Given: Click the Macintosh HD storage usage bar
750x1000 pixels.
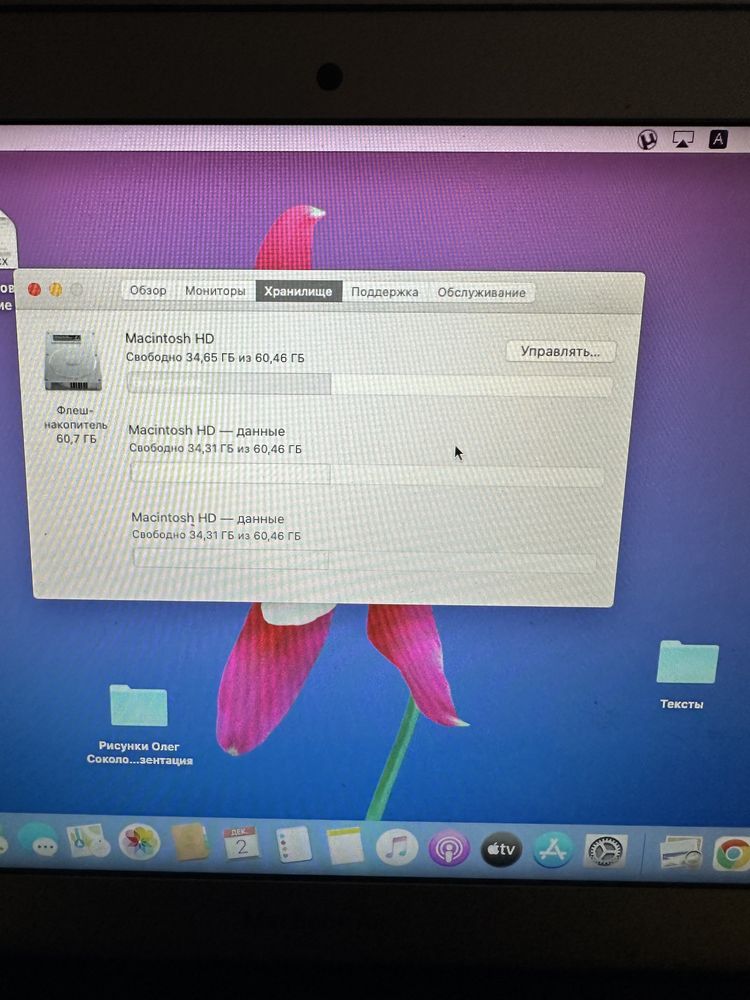Looking at the screenshot, I should 369,385.
